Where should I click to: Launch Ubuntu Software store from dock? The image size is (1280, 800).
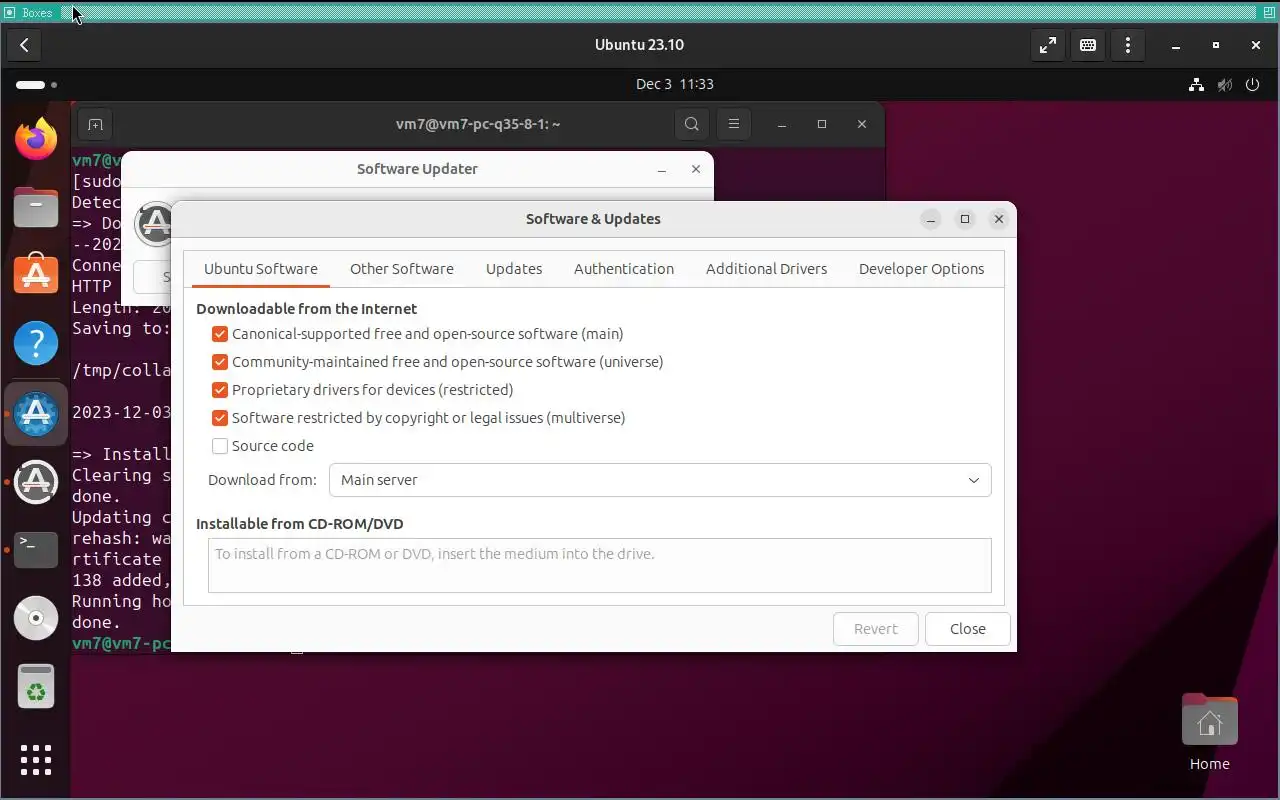[36, 273]
